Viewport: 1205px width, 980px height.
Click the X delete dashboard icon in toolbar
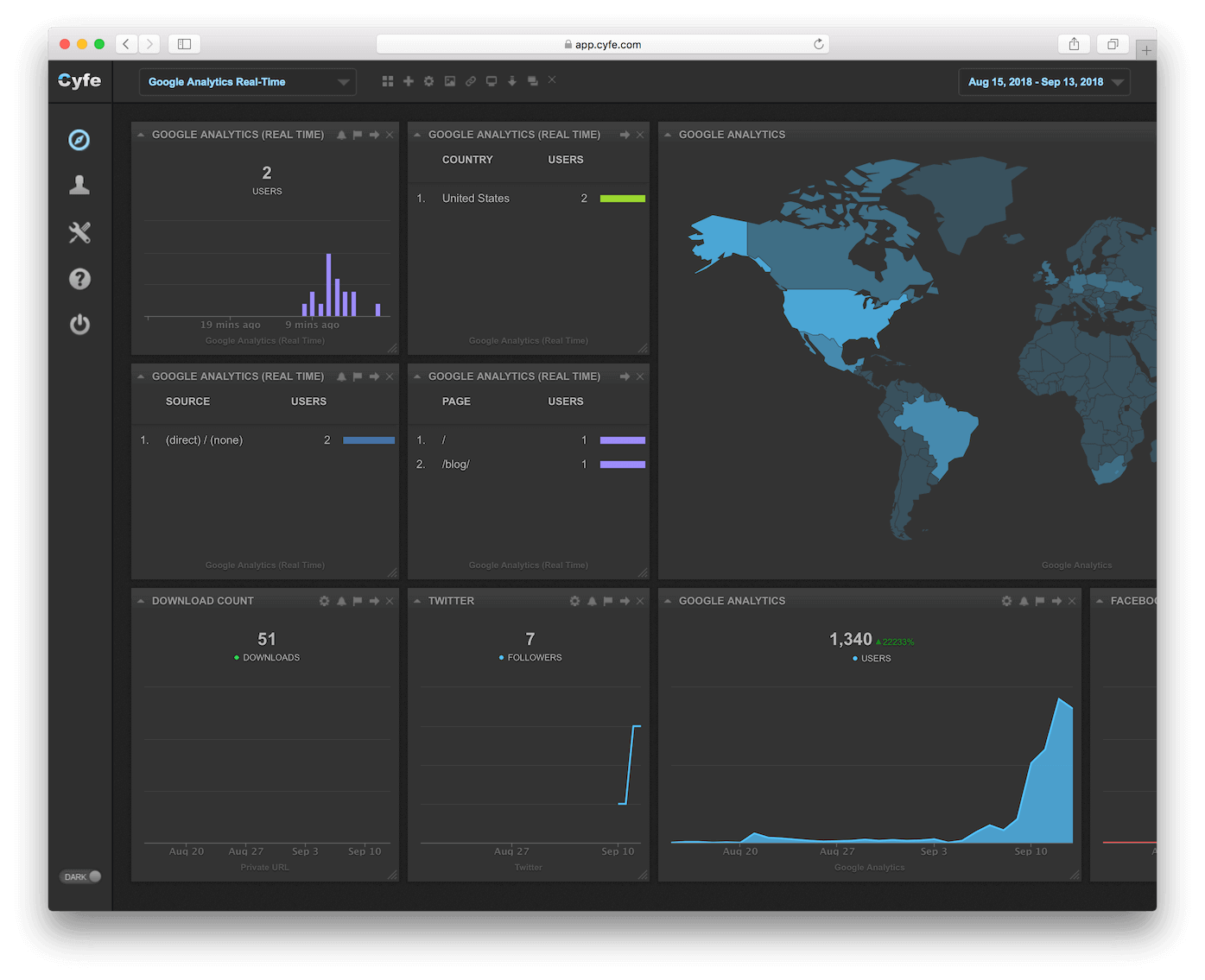(552, 79)
